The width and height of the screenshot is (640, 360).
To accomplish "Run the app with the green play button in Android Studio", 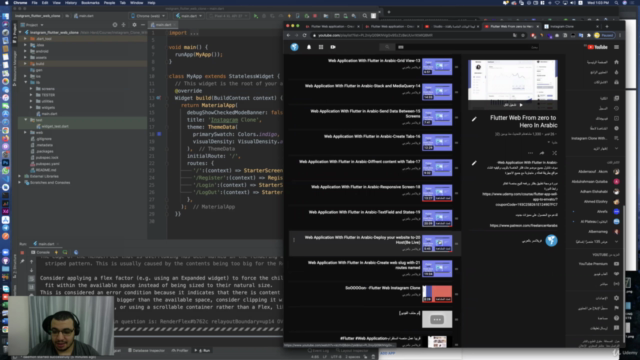I will (256, 16).
